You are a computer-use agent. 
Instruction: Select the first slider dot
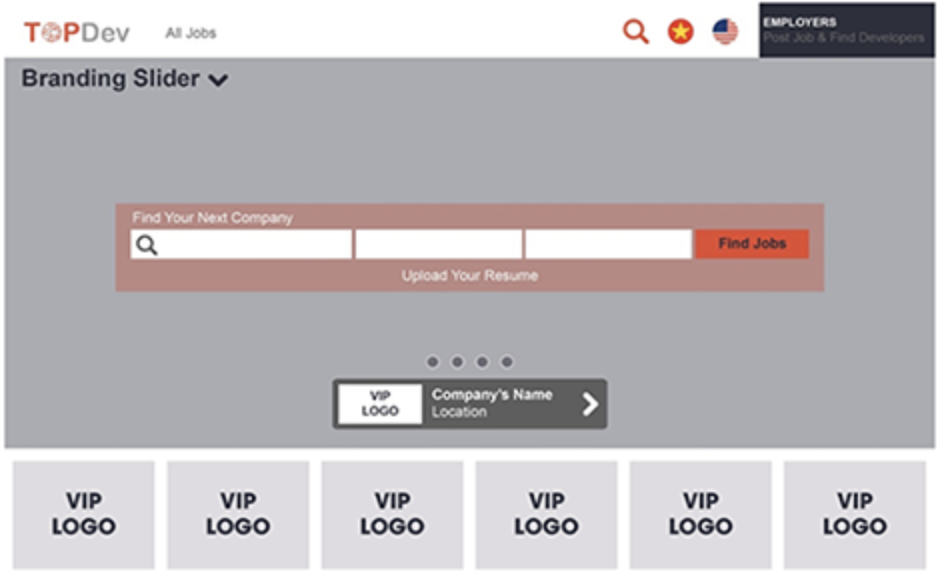point(432,362)
